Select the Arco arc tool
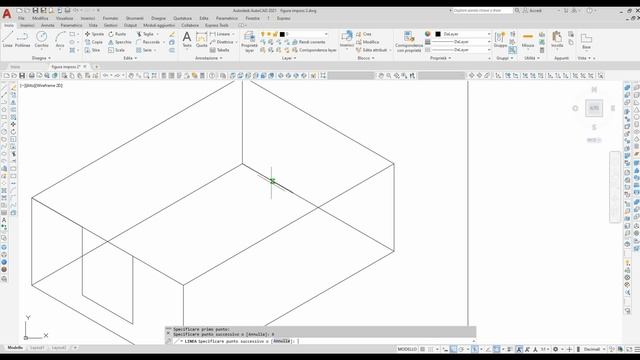 (x=60, y=40)
